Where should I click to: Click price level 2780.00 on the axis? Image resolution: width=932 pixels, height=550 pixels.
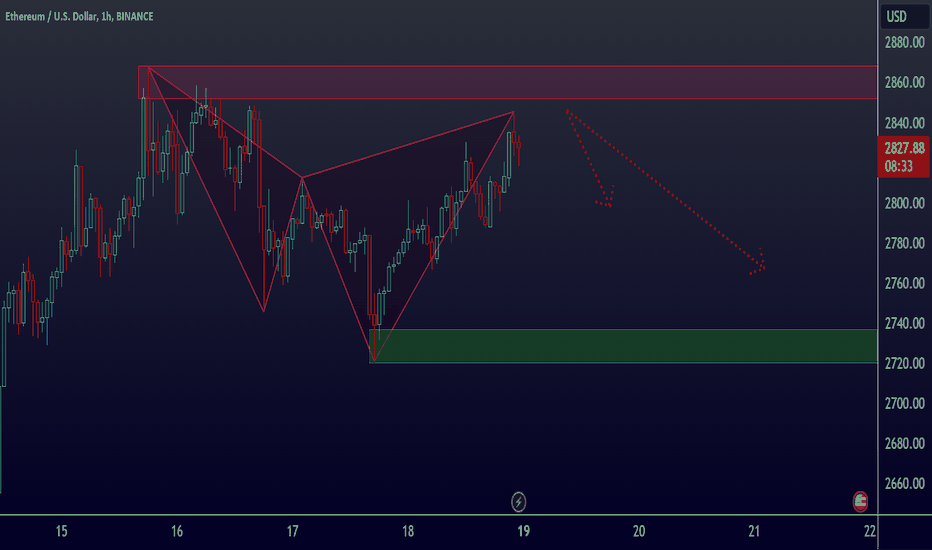904,243
